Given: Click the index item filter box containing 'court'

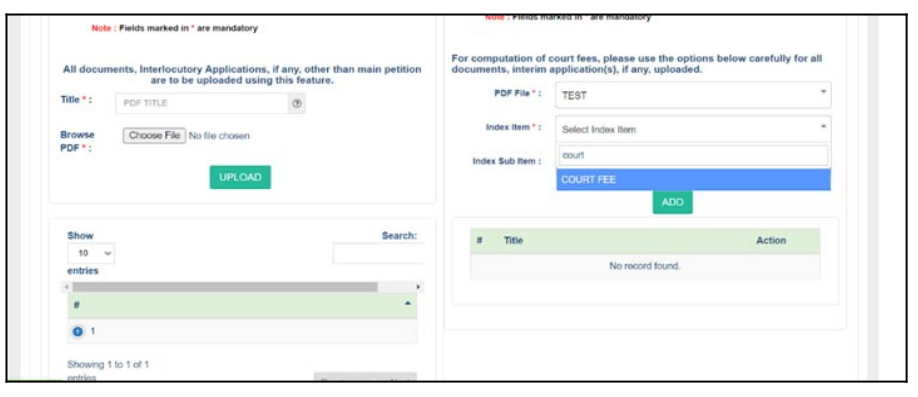Looking at the screenshot, I should pos(693,156).
